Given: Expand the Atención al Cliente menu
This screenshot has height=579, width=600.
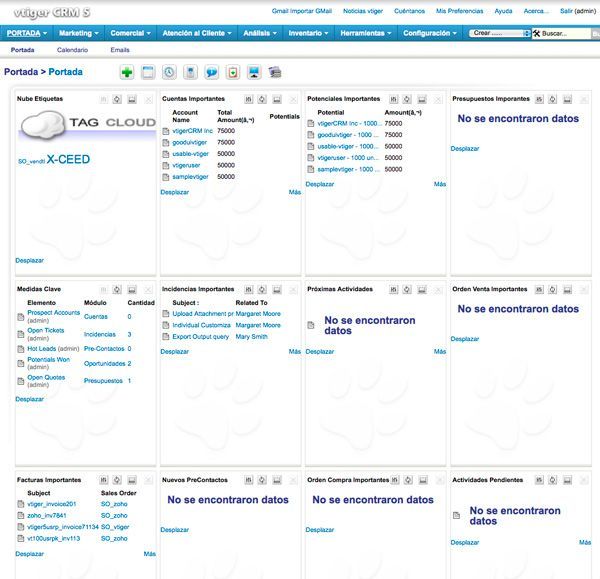Looking at the screenshot, I should [197, 33].
